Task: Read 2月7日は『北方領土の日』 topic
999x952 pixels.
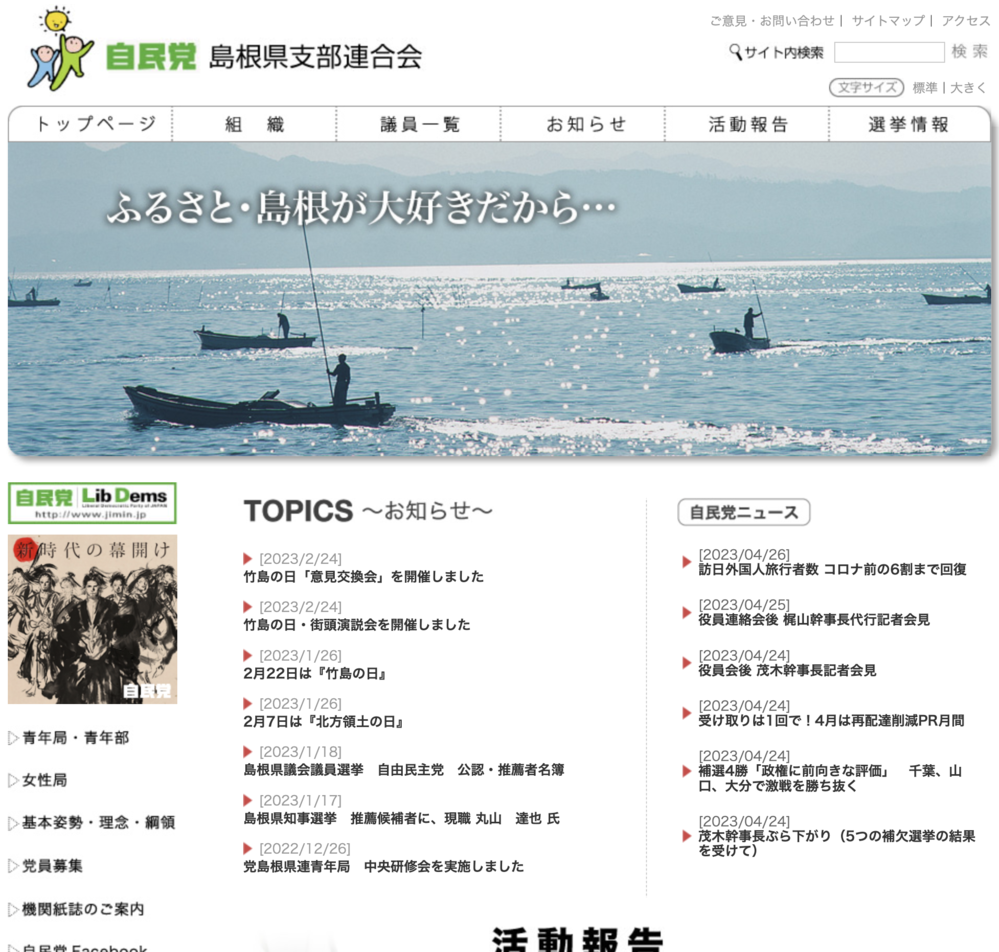Action: [315, 721]
